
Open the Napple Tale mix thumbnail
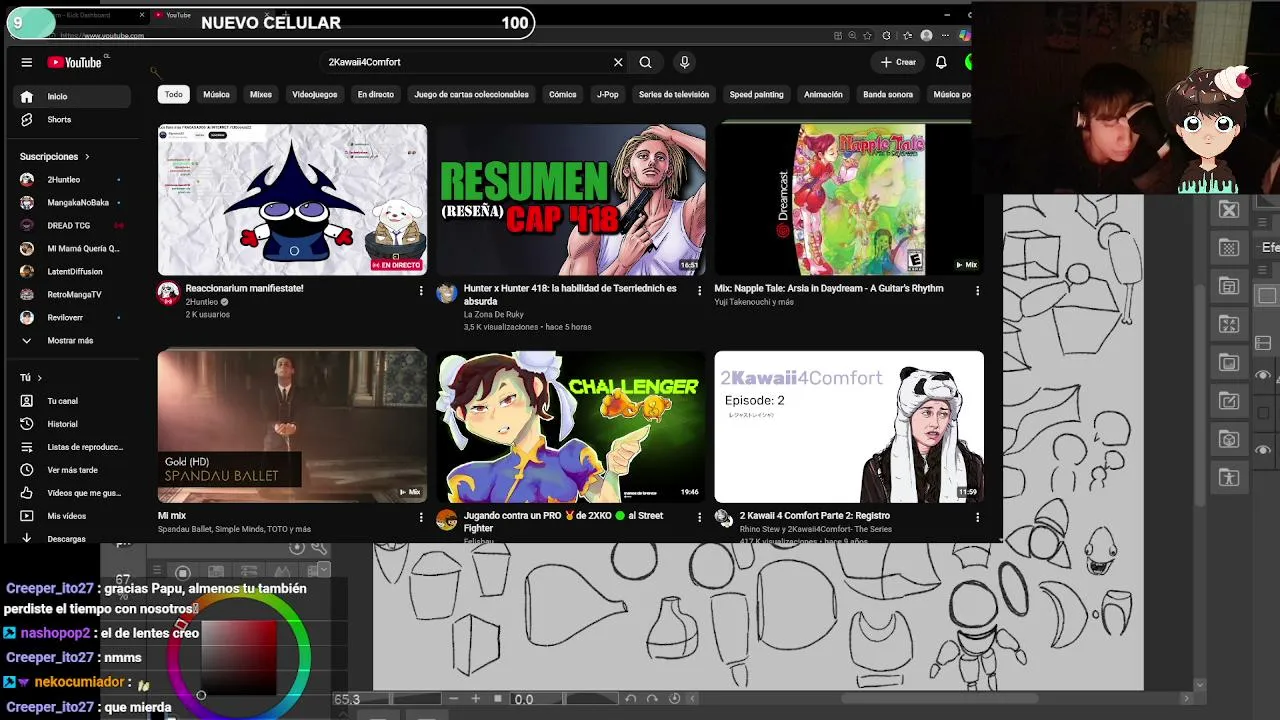849,199
